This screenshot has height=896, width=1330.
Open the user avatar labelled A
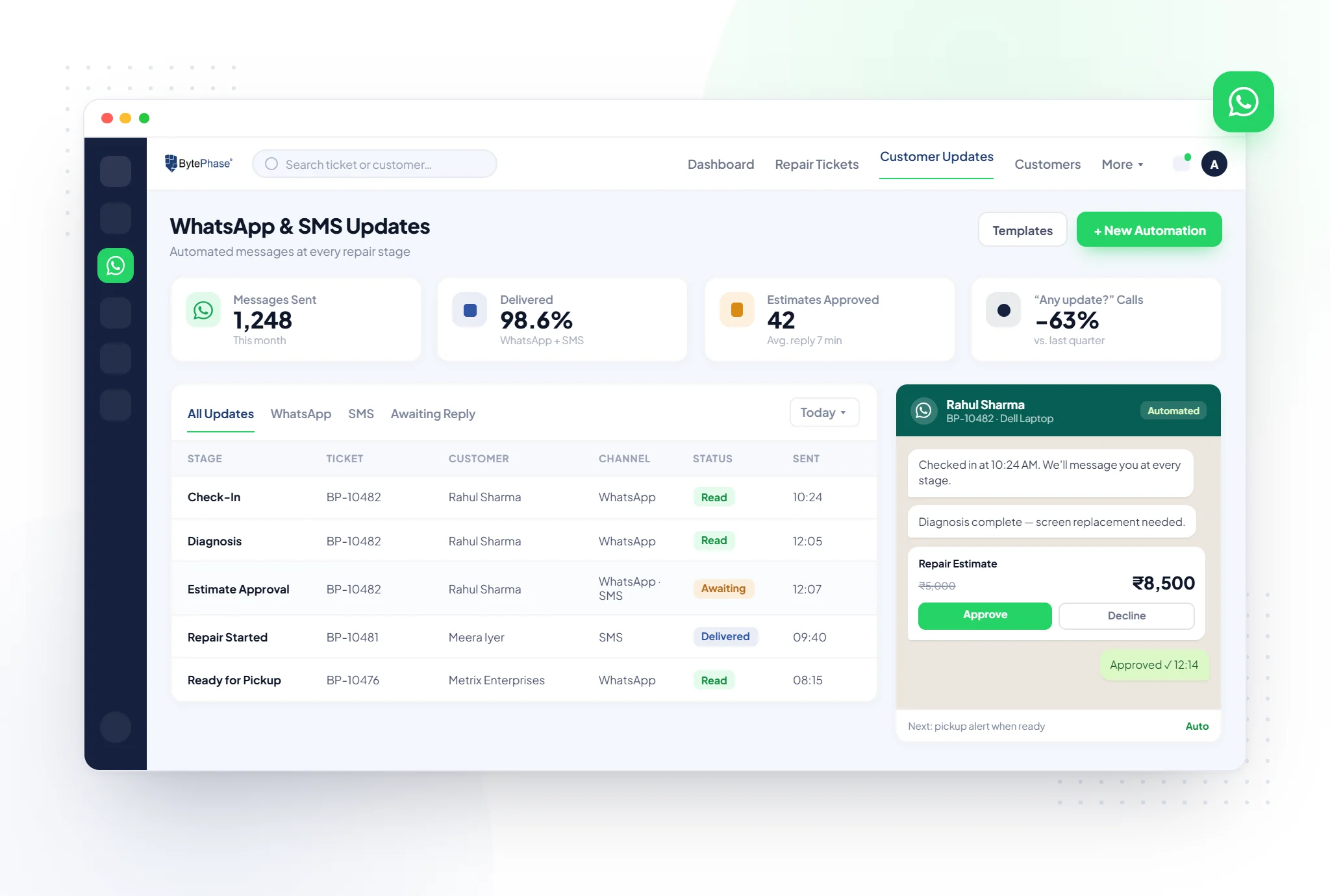point(1214,164)
